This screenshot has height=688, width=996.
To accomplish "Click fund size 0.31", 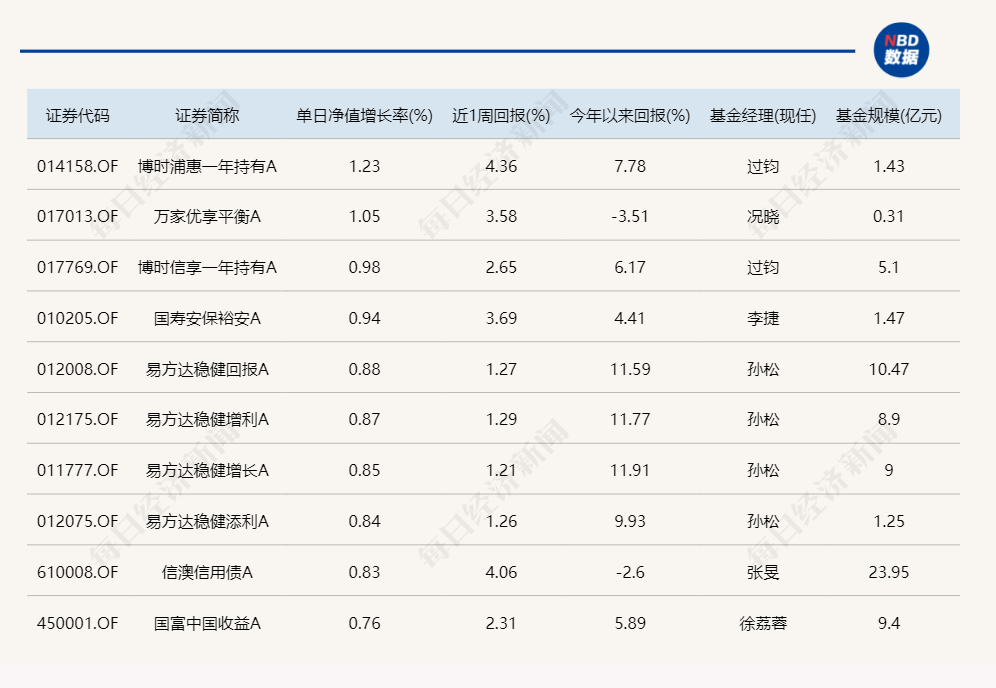I will [889, 217].
